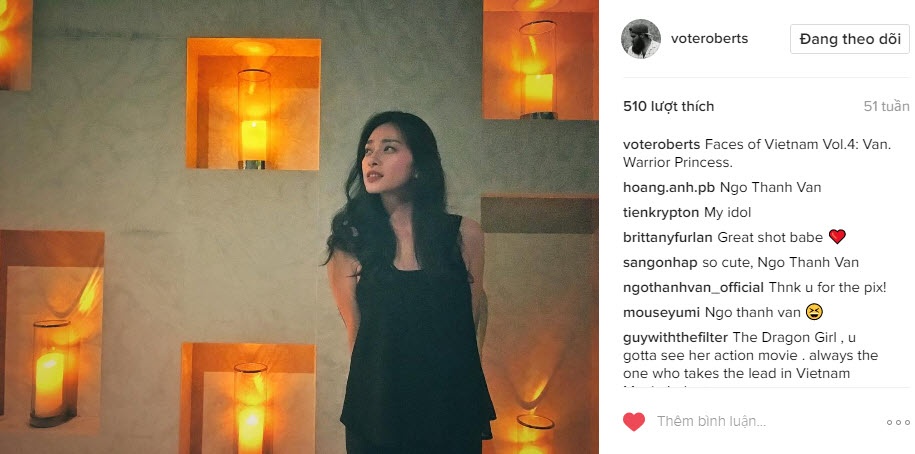Click voteroberts profile avatar

pos(641,39)
